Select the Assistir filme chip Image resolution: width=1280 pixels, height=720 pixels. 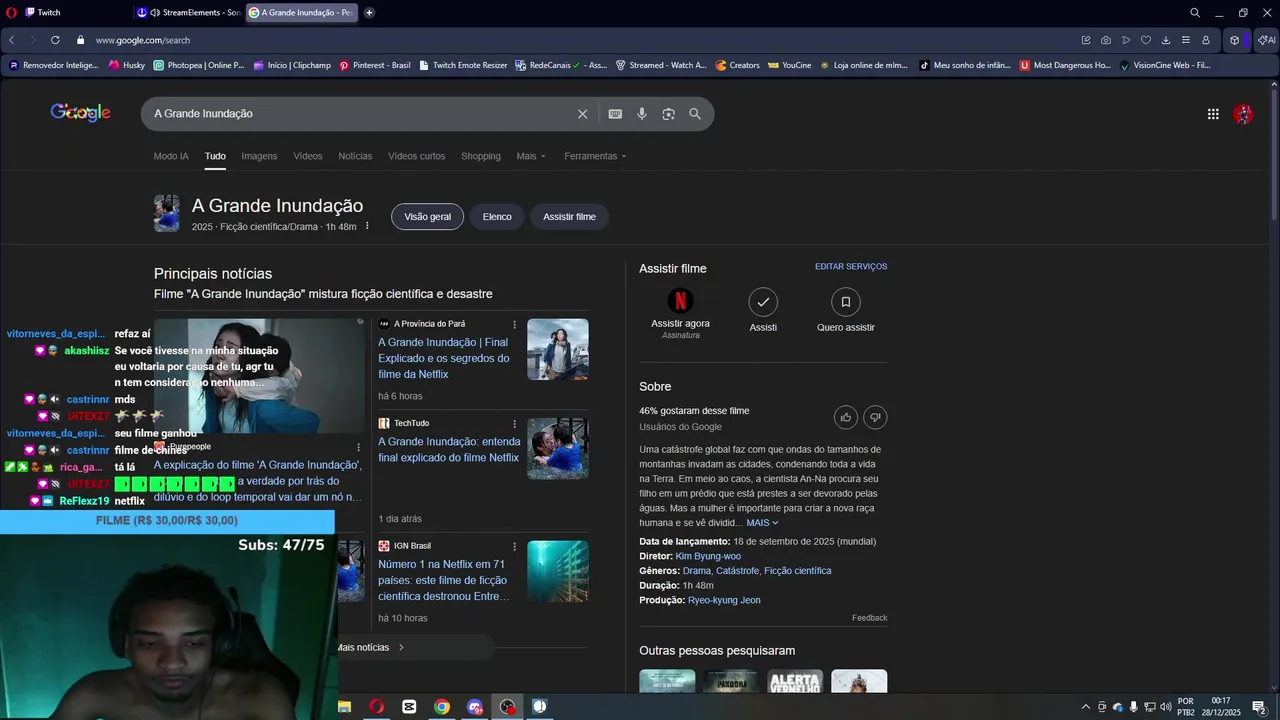click(569, 217)
